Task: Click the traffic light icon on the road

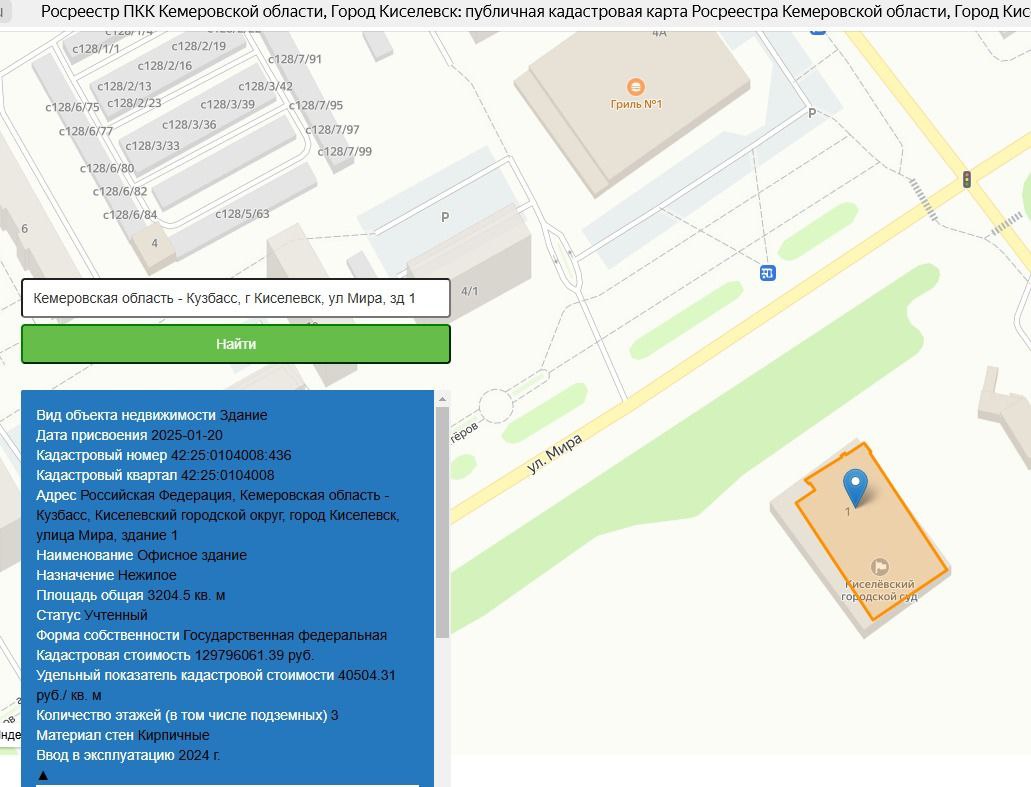Action: tap(967, 179)
